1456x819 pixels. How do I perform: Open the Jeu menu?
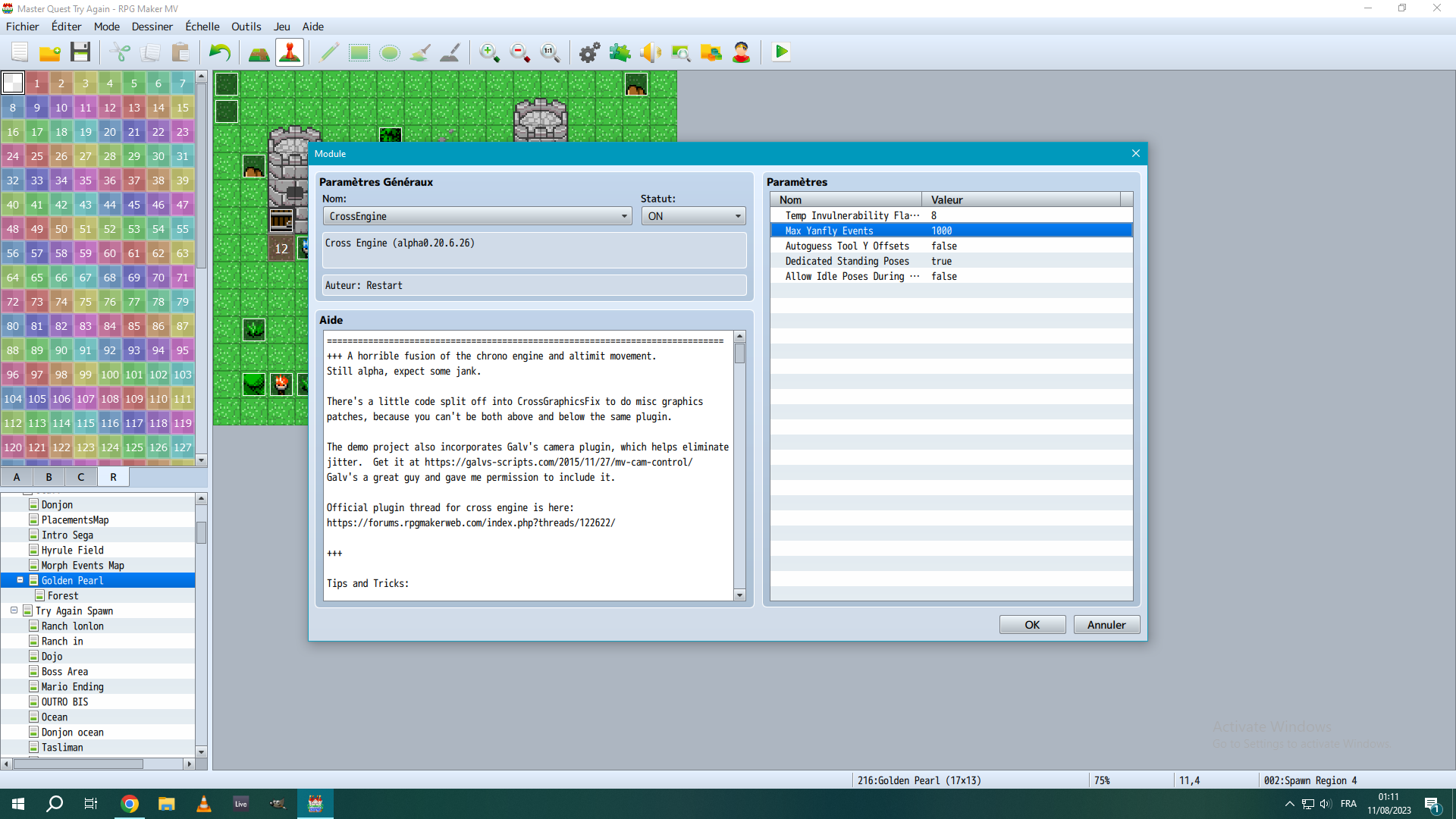pyautogui.click(x=282, y=27)
